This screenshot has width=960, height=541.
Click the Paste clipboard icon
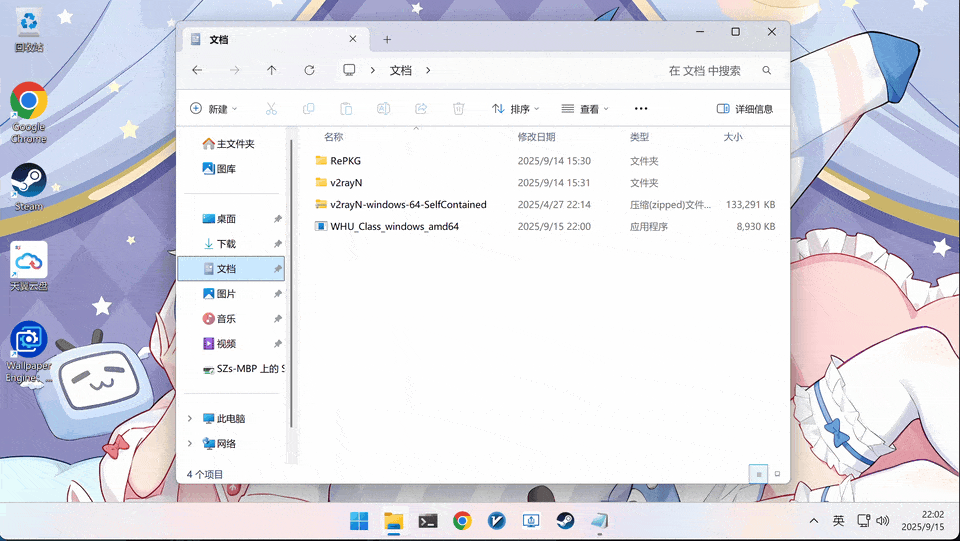pos(346,109)
